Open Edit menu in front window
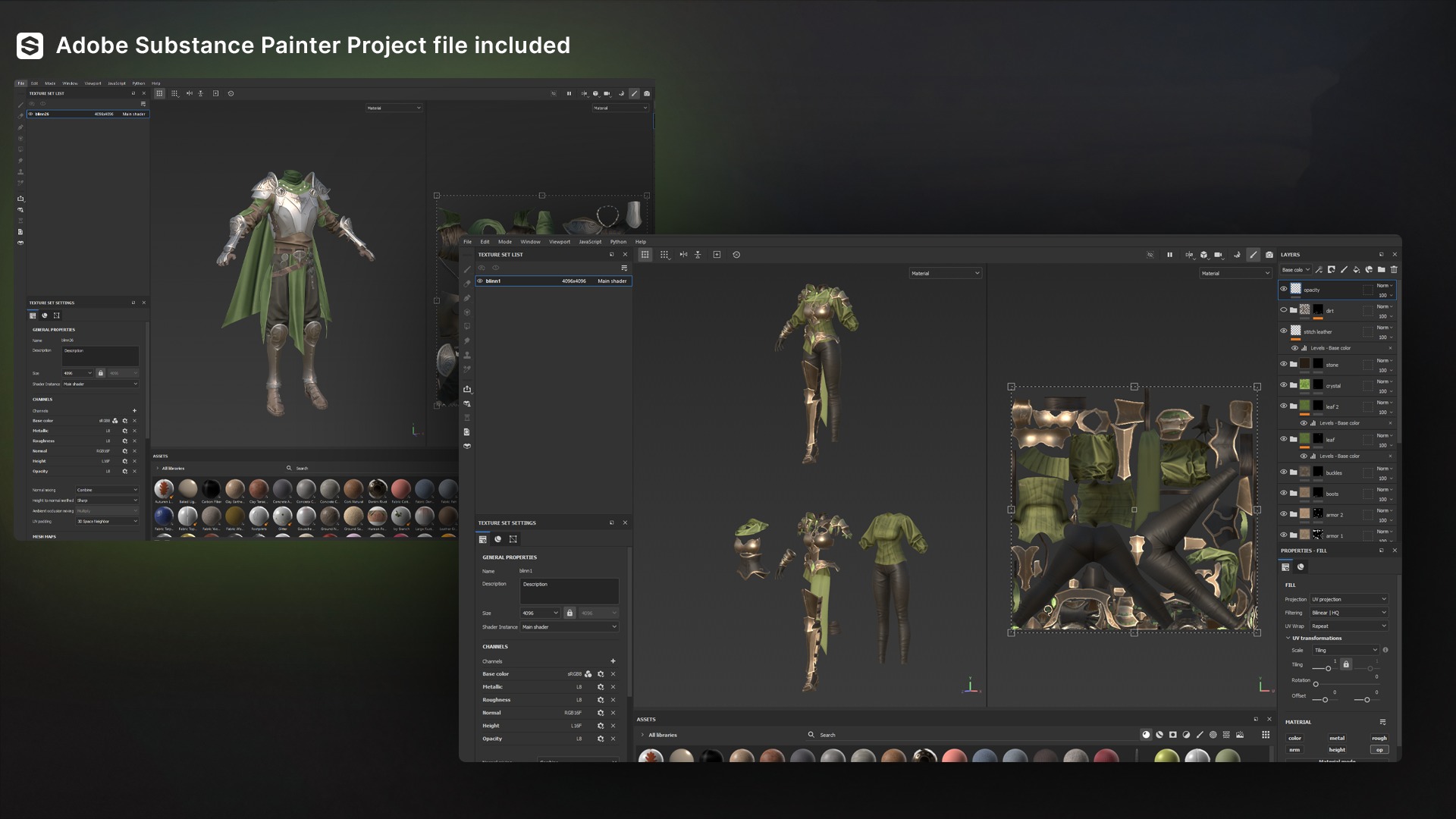Viewport: 1456px width, 819px height. [485, 242]
